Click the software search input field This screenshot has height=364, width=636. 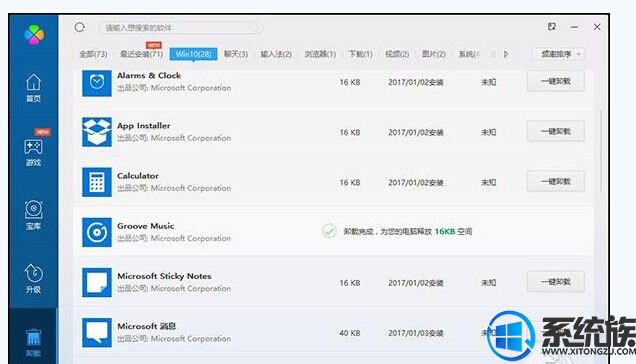181,28
